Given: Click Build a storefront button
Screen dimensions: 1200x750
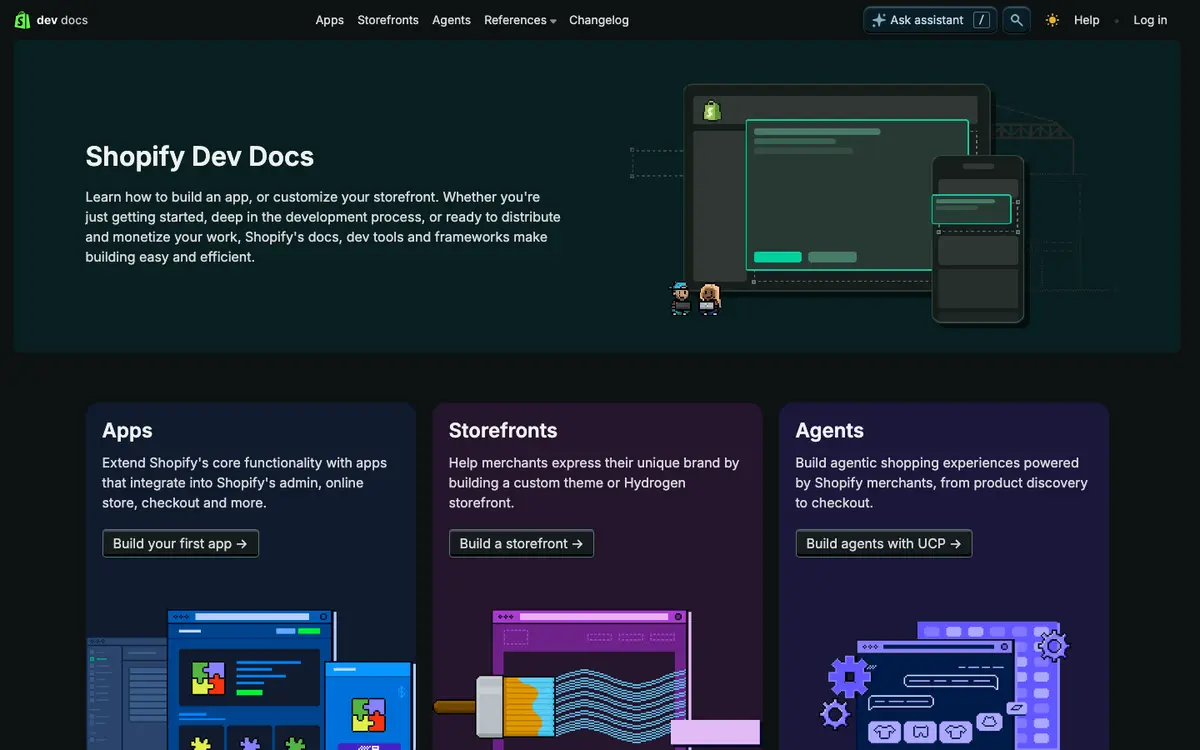Looking at the screenshot, I should pyautogui.click(x=521, y=543).
